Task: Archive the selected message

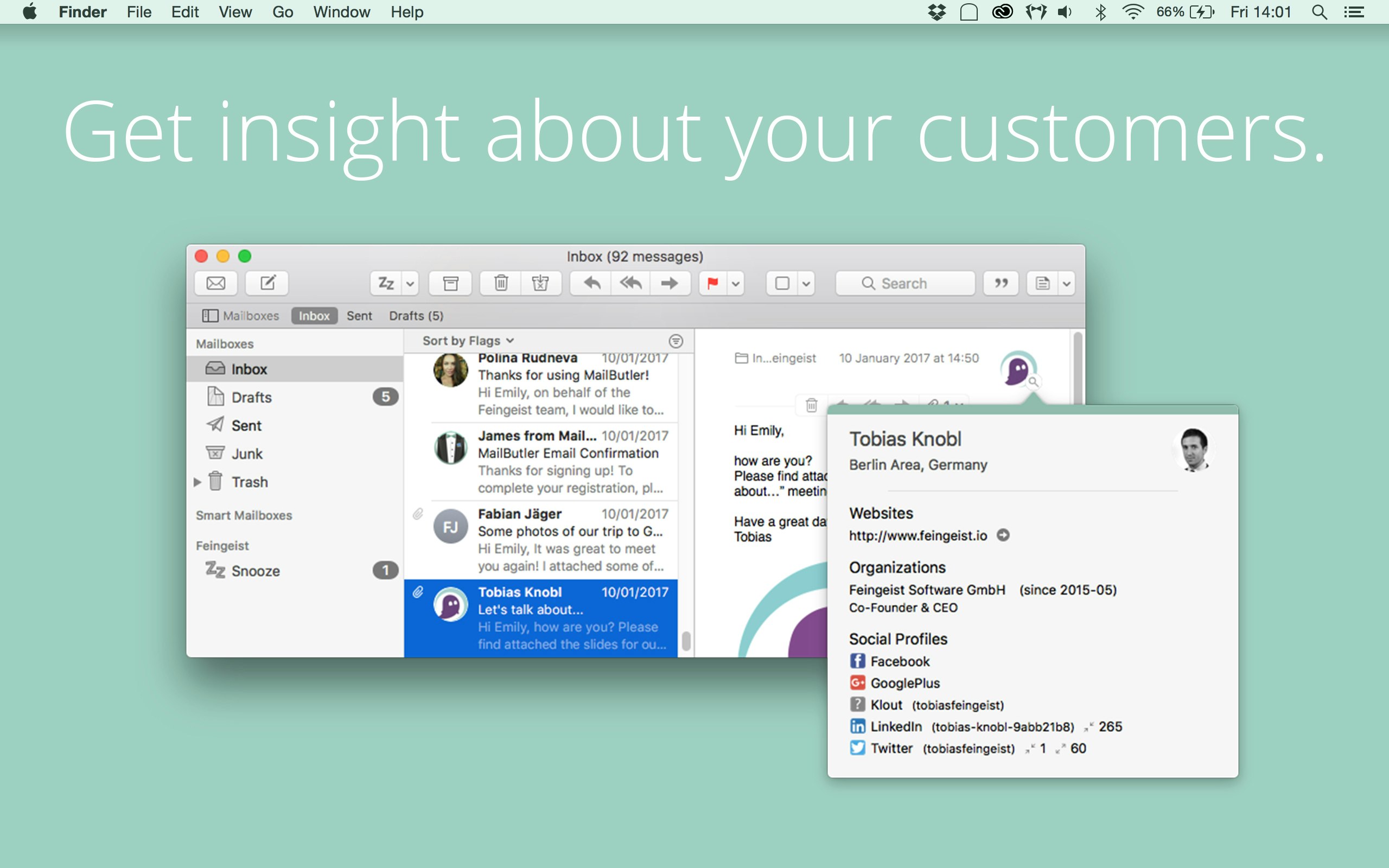Action: pyautogui.click(x=450, y=283)
